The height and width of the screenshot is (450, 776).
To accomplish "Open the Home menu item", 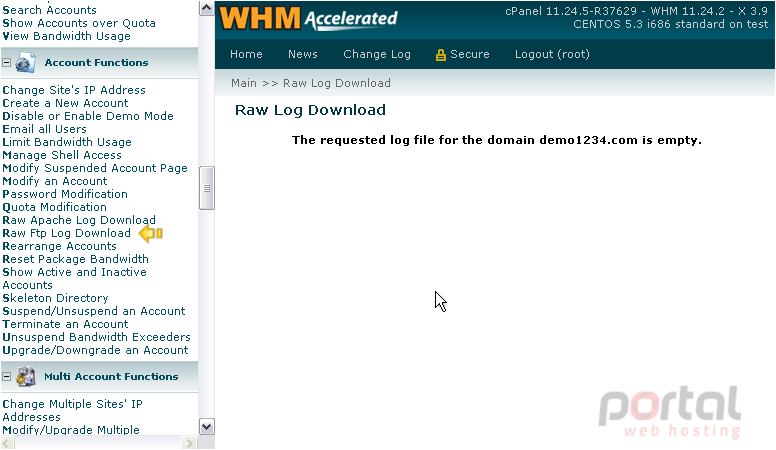I will tap(246, 54).
